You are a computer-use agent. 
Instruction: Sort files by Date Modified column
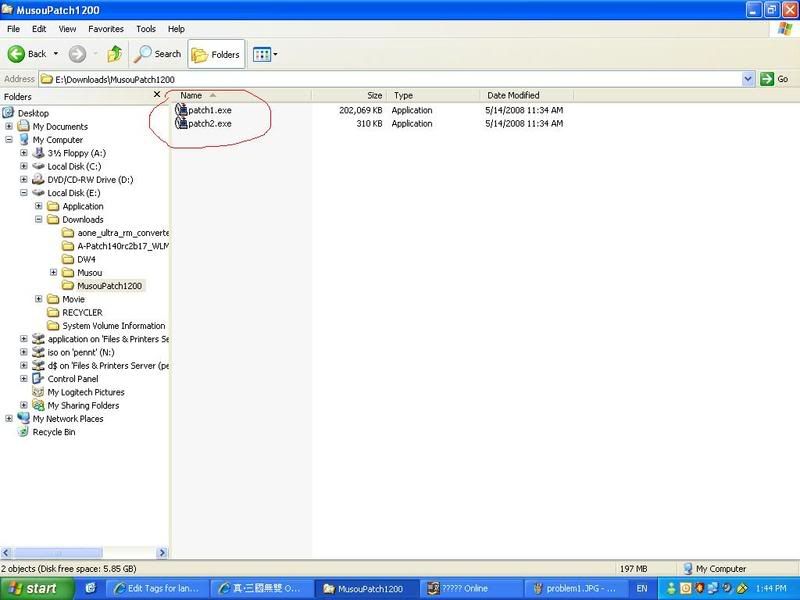tap(514, 95)
